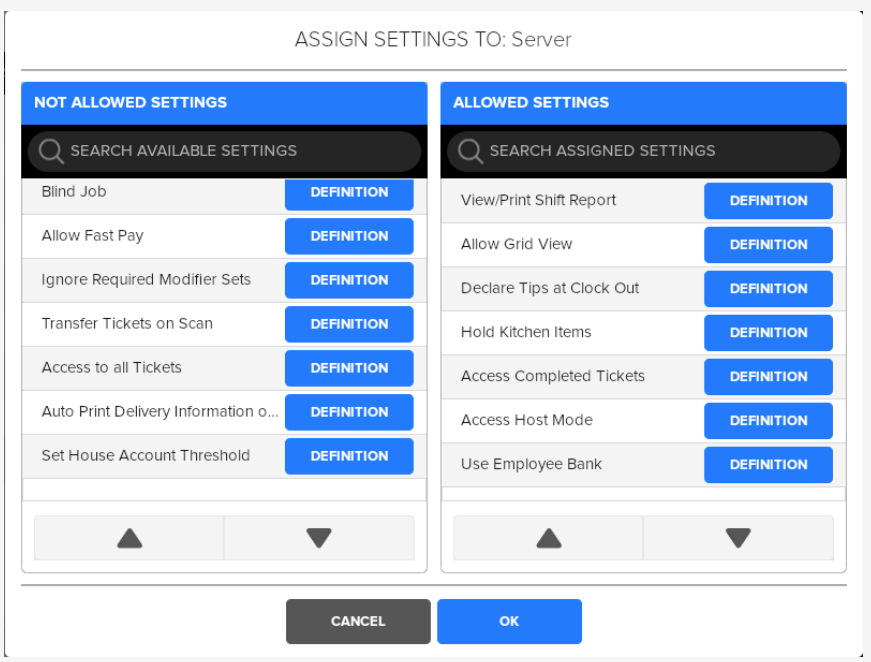
Task: View the definition of Allow Fast Pay
Action: 348,236
